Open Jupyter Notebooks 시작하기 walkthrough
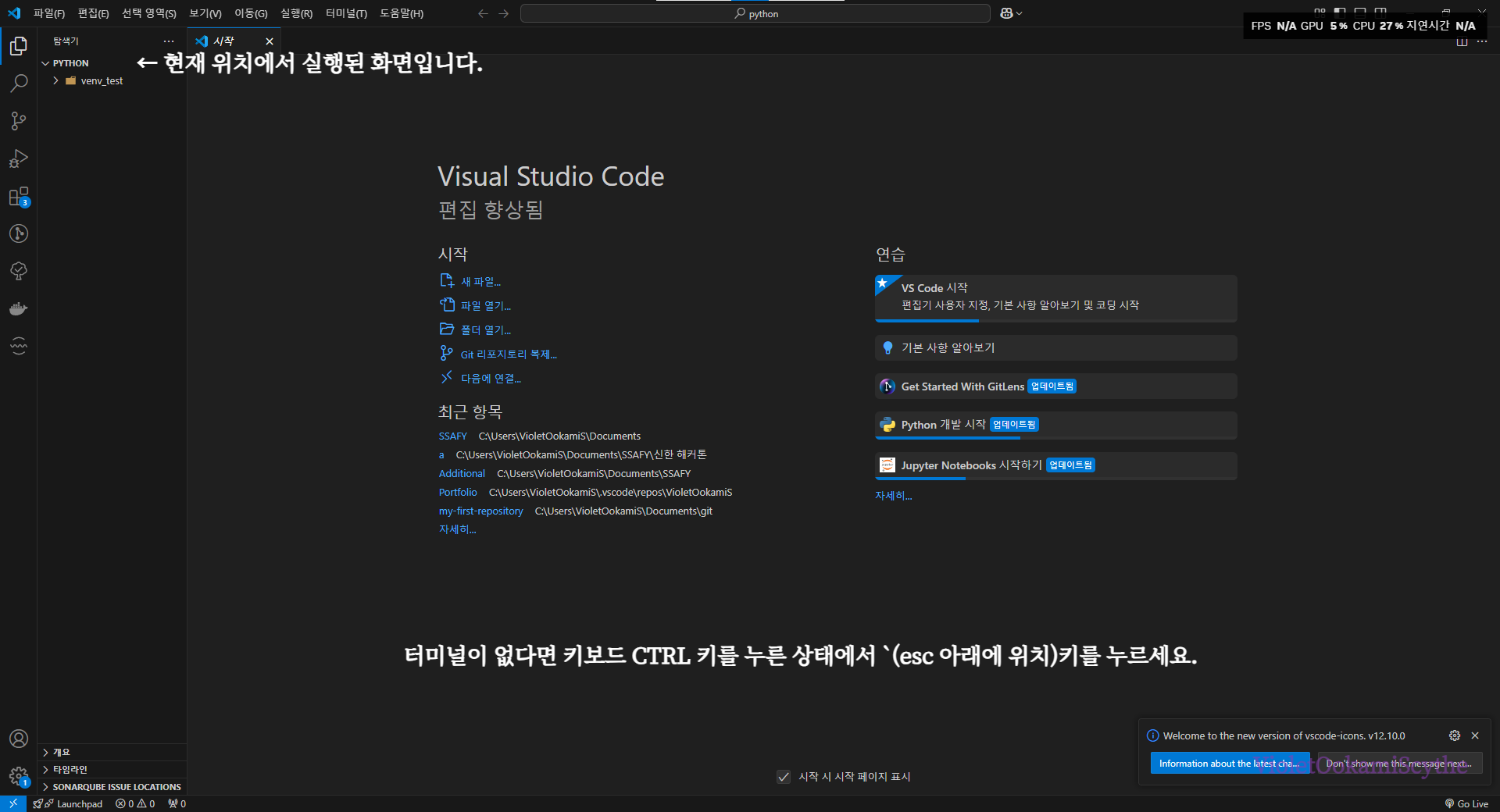1500x812 pixels. [x=1056, y=466]
